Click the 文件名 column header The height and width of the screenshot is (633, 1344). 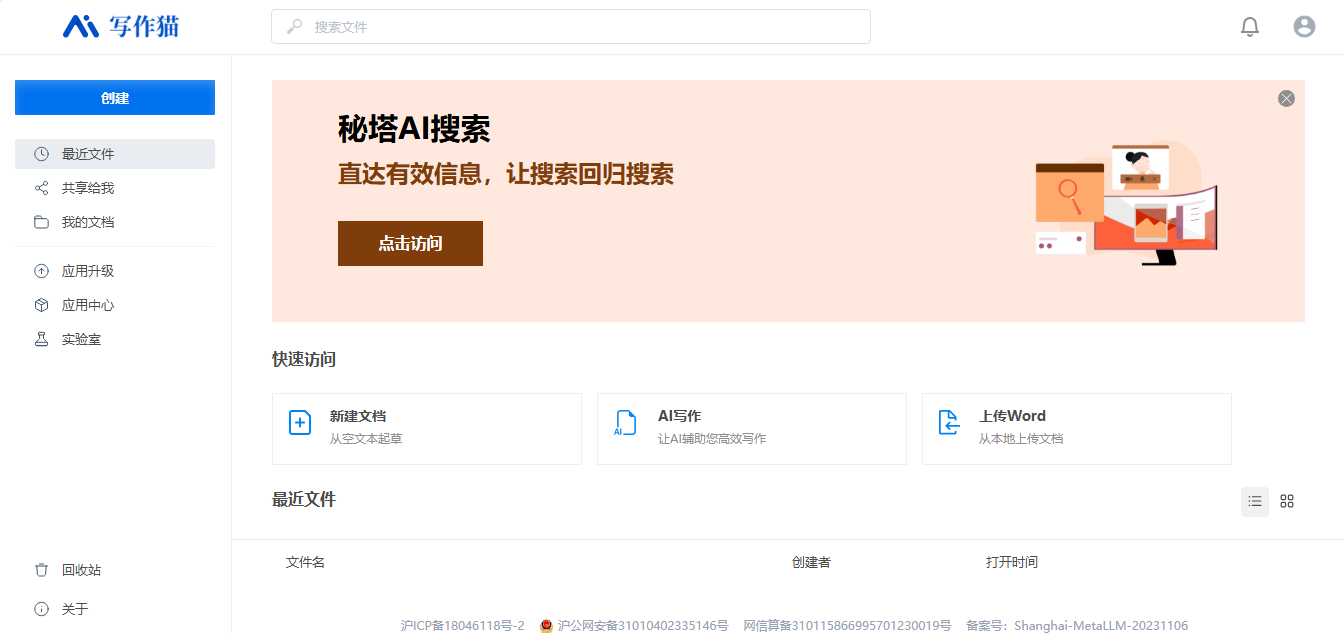tap(305, 562)
